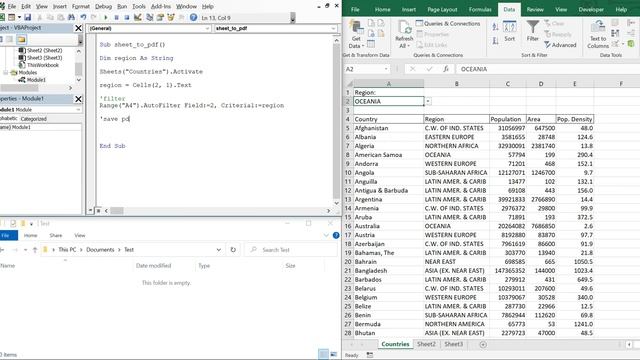Image resolution: width=640 pixels, height=360 pixels.
Task: Click the project tree vertical scrollbar
Action: click(x=79, y=69)
